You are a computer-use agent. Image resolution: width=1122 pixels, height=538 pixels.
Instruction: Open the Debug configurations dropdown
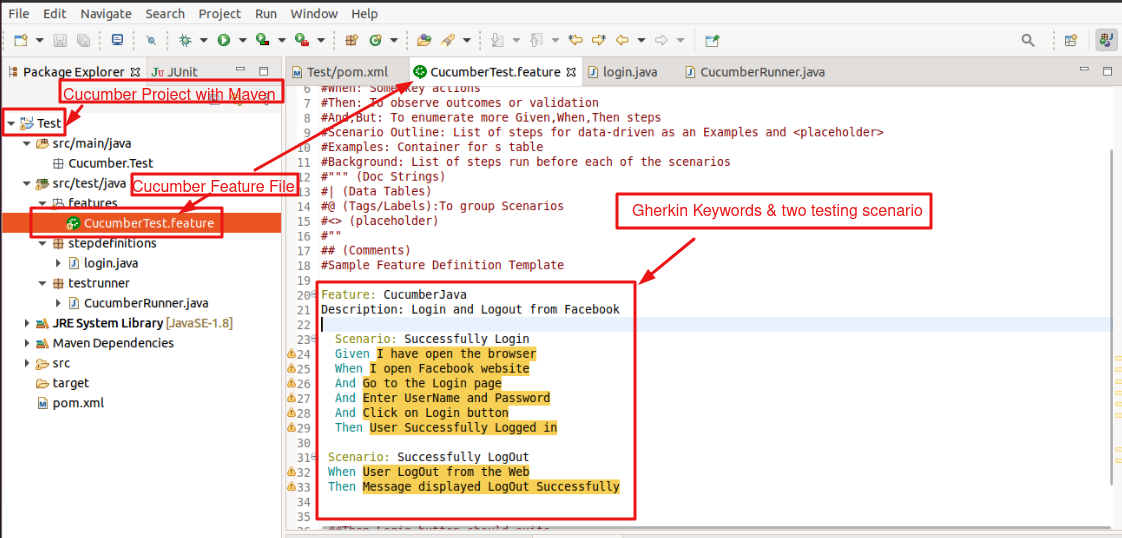[203, 41]
